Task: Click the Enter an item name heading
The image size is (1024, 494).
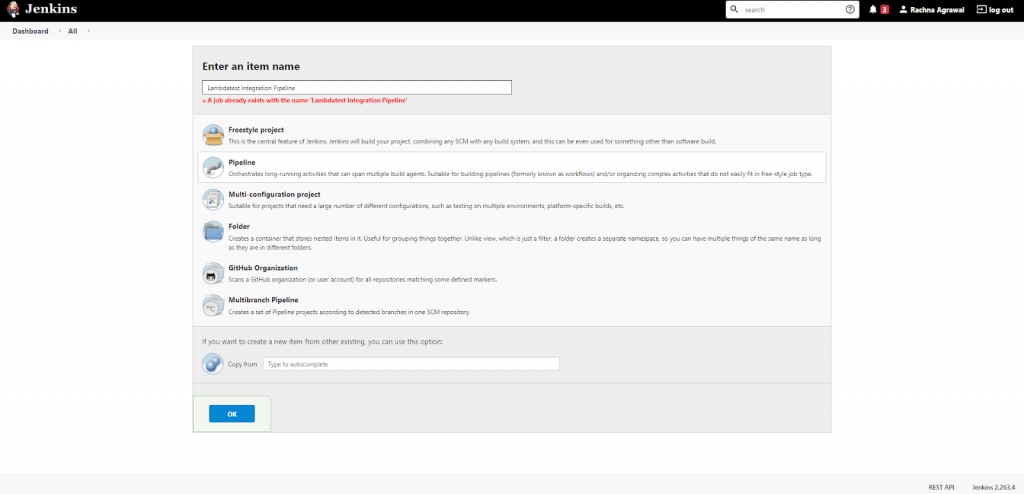Action: [251, 66]
